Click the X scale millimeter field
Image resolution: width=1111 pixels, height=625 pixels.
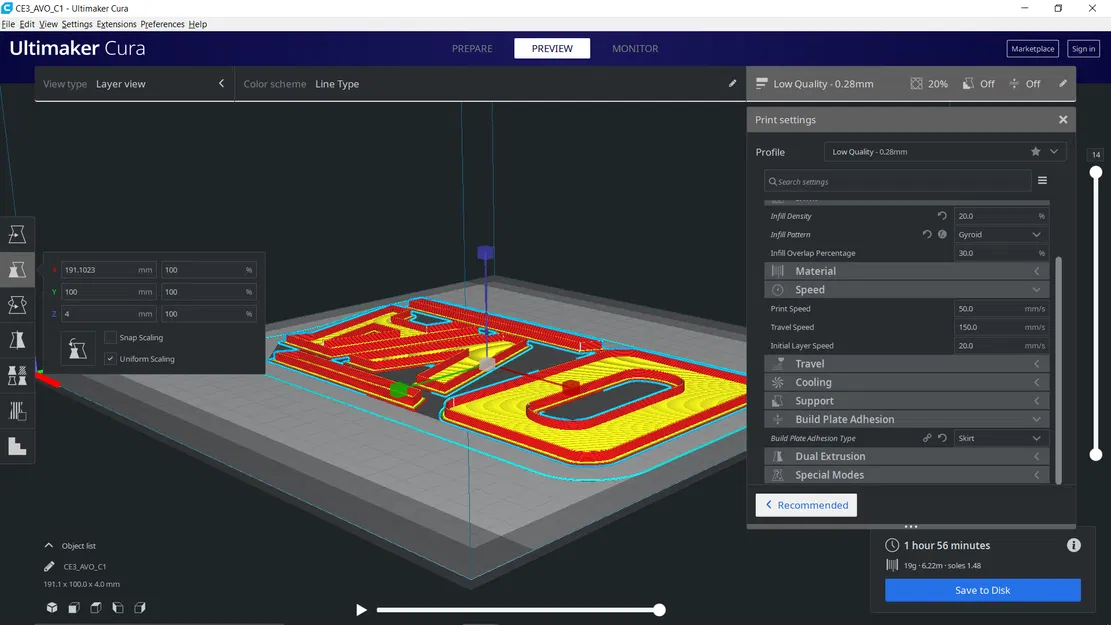coord(108,269)
